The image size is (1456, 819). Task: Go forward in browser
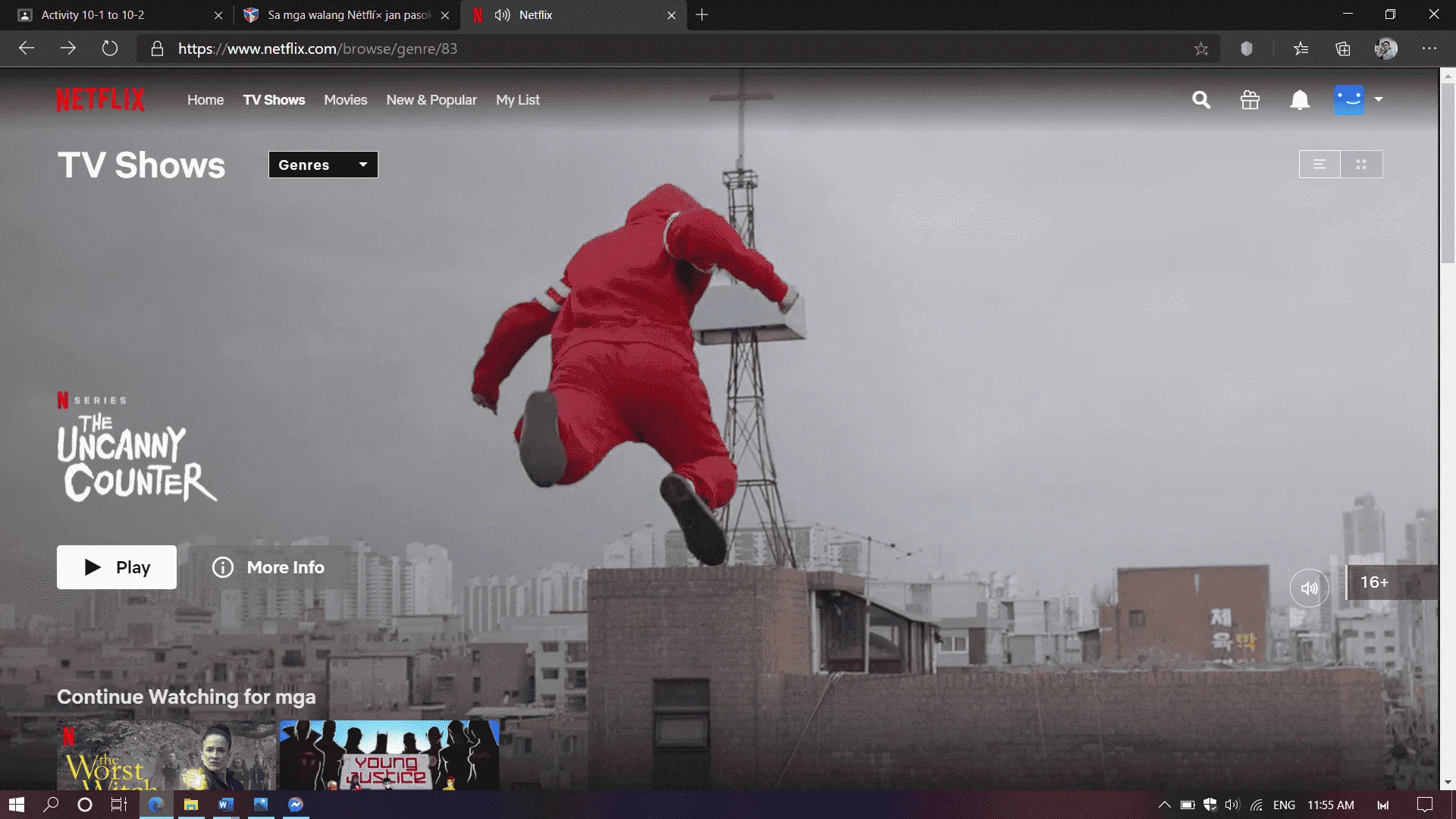tap(68, 49)
